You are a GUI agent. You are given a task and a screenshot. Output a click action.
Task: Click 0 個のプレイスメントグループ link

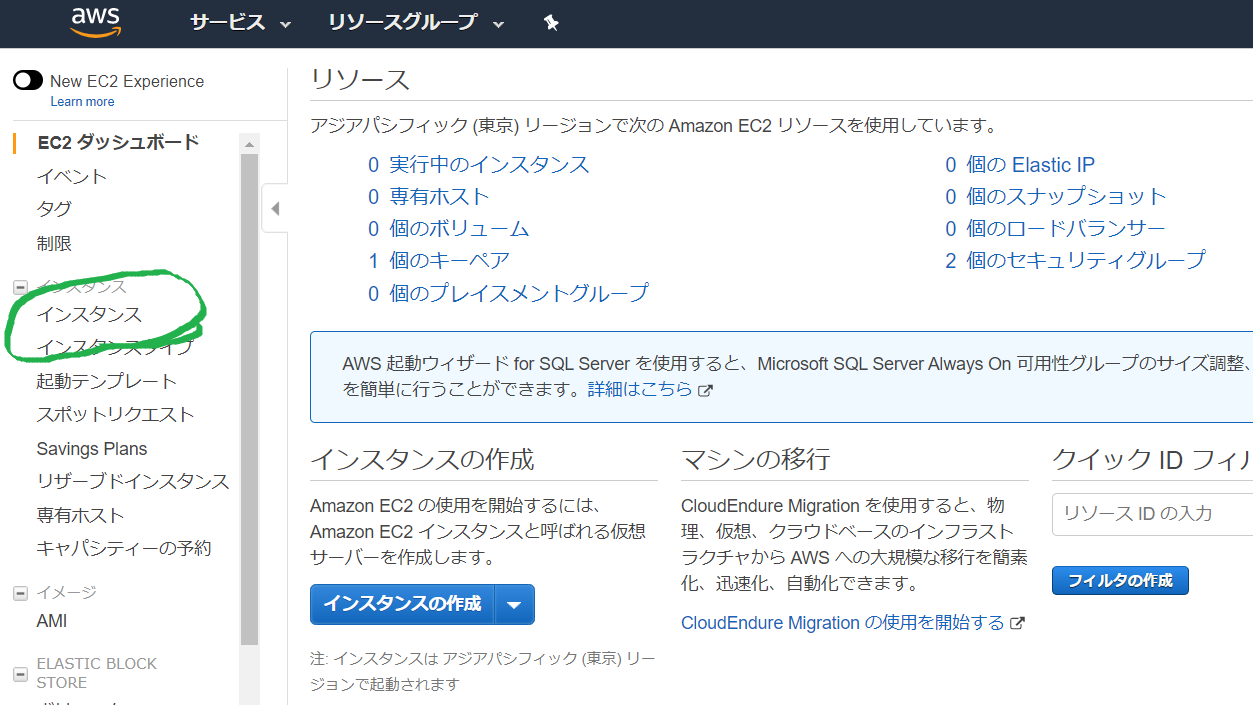[x=508, y=292]
